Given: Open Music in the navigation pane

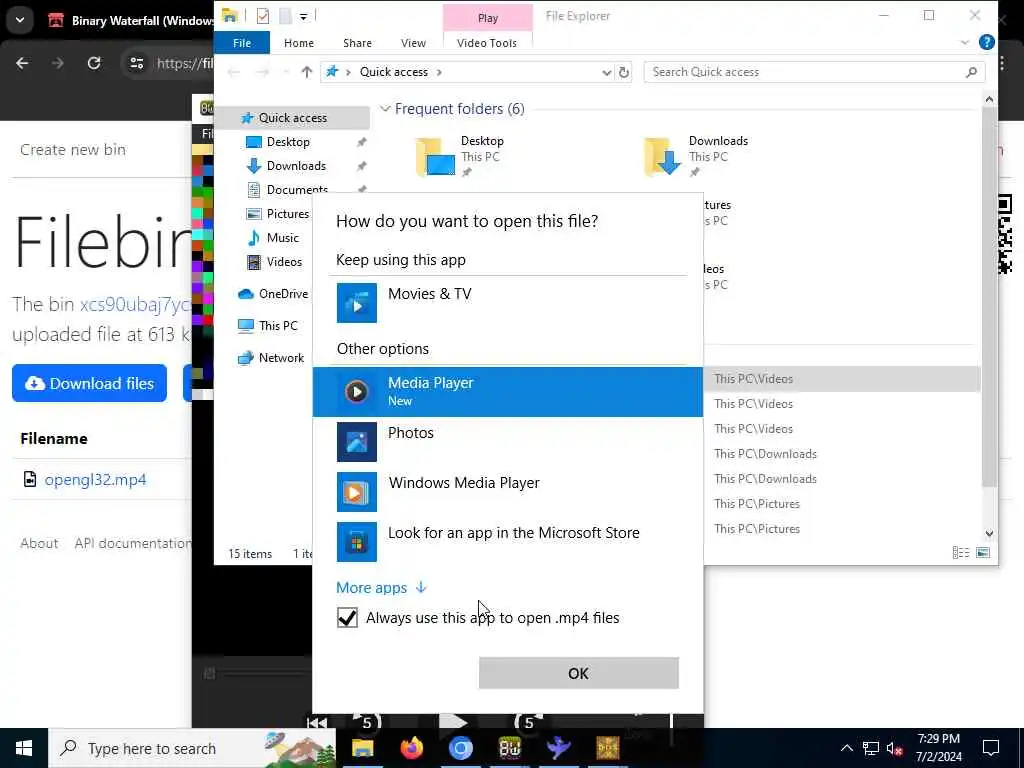Looking at the screenshot, I should pyautogui.click(x=282, y=238).
